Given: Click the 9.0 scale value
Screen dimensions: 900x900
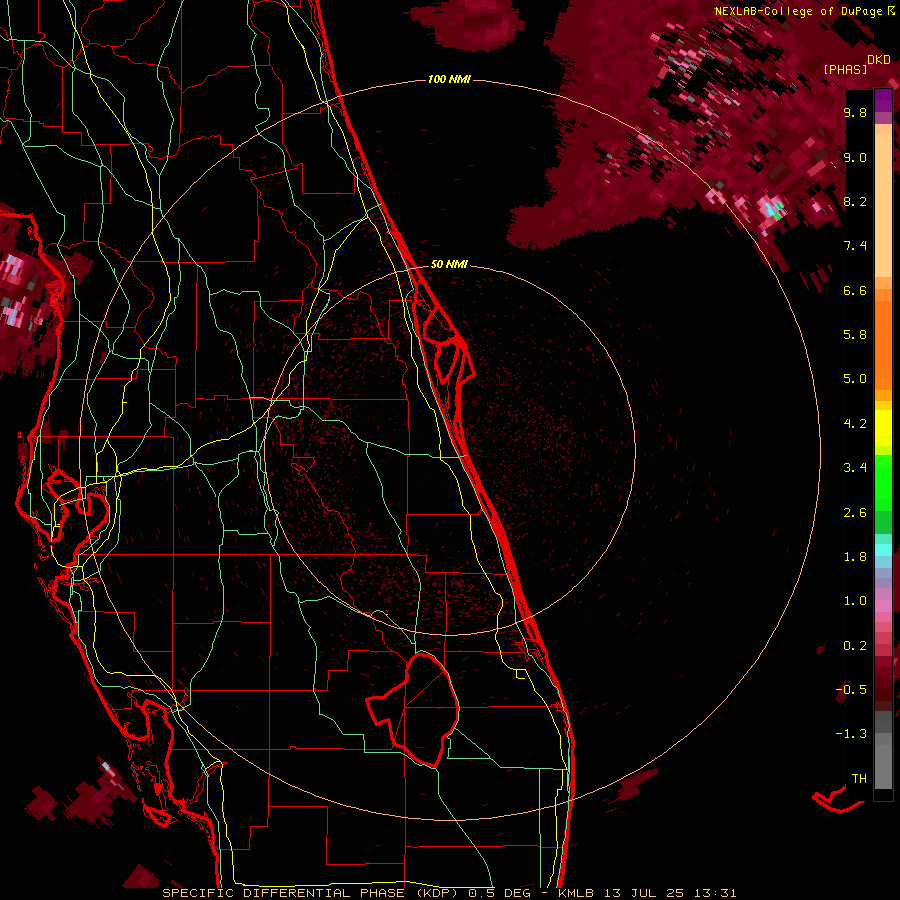Looking at the screenshot, I should (x=855, y=157).
